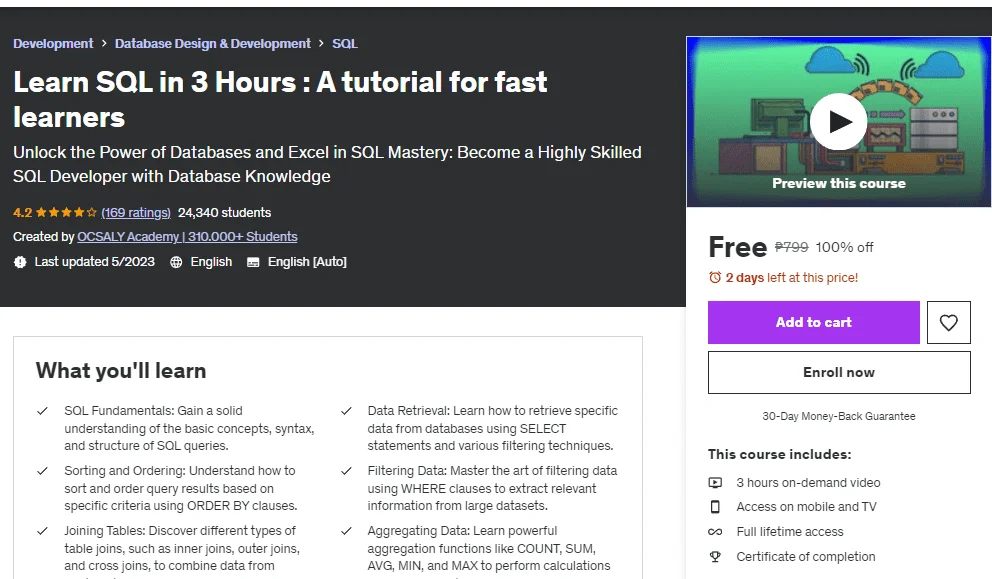Click Access on mobile and TV text
Screen dimensions: 992x579
807,507
